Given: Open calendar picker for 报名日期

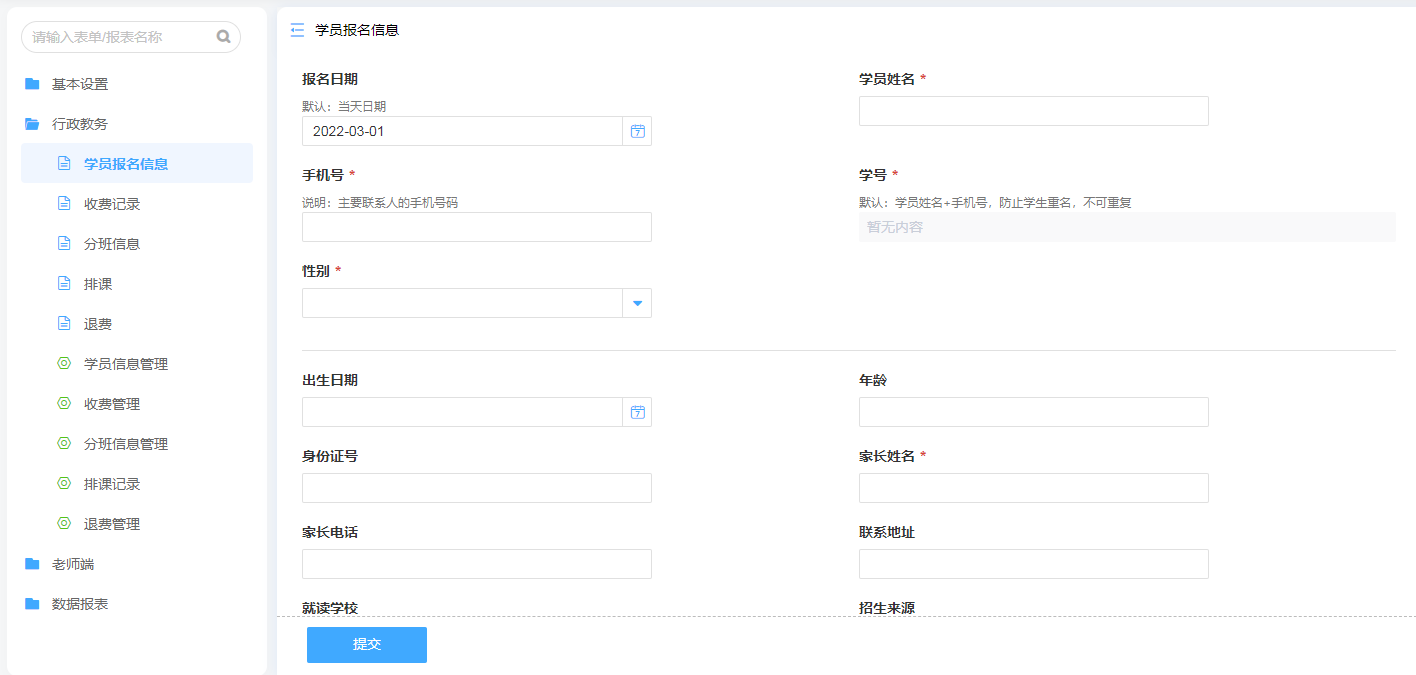Looking at the screenshot, I should click(x=637, y=131).
